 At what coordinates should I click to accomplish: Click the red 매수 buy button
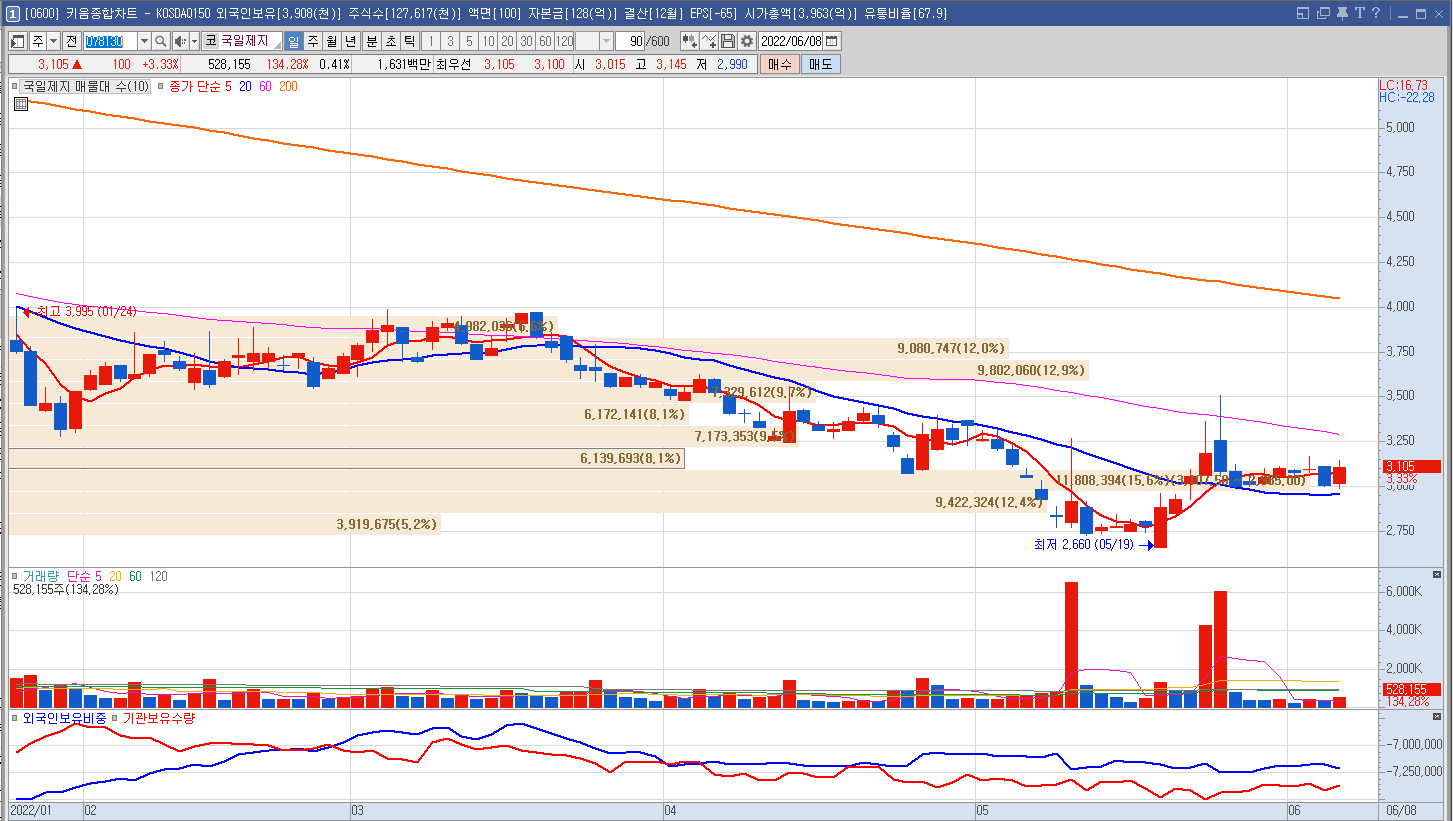click(780, 64)
